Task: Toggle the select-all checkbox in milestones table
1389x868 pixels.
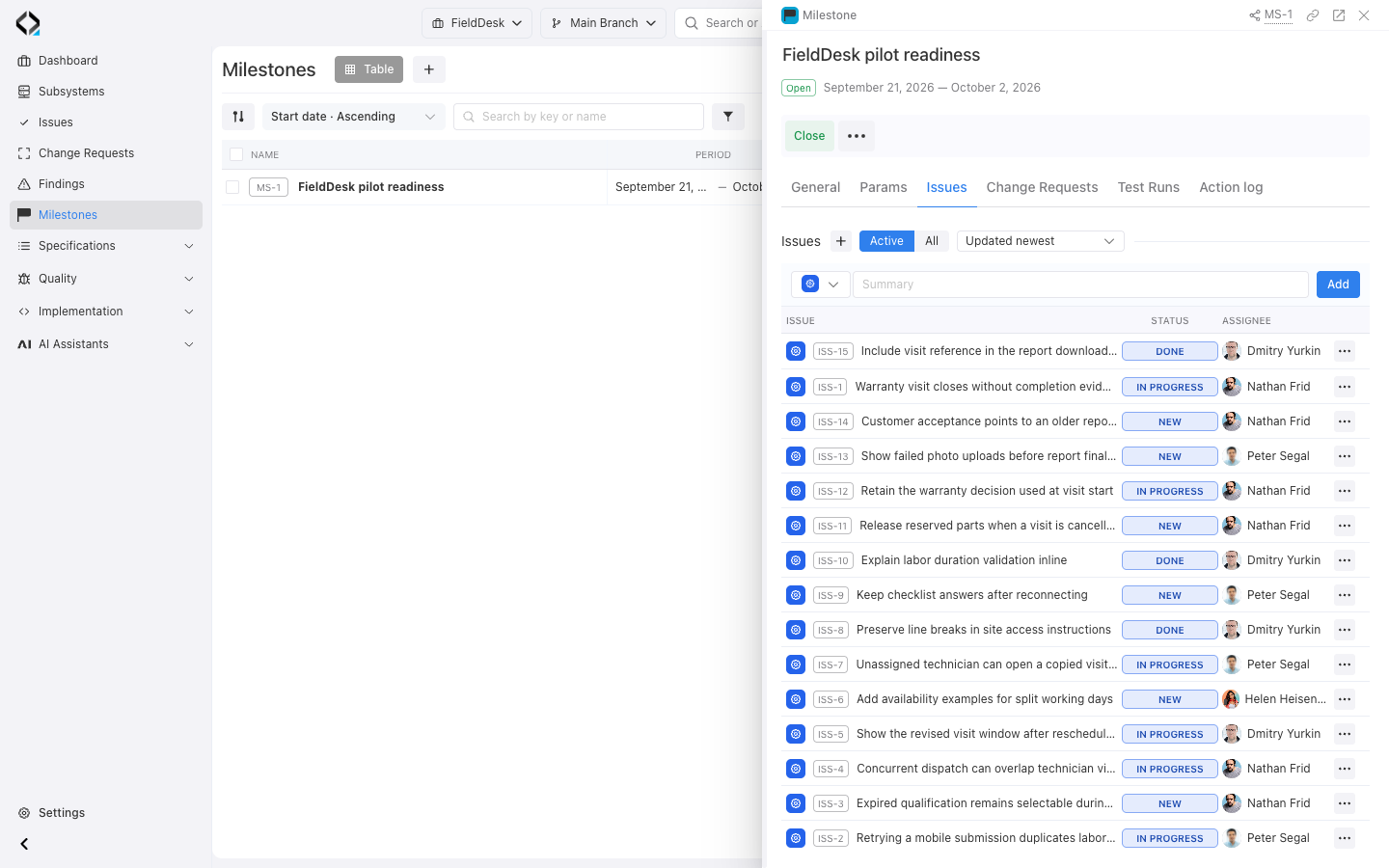Action: (x=236, y=154)
